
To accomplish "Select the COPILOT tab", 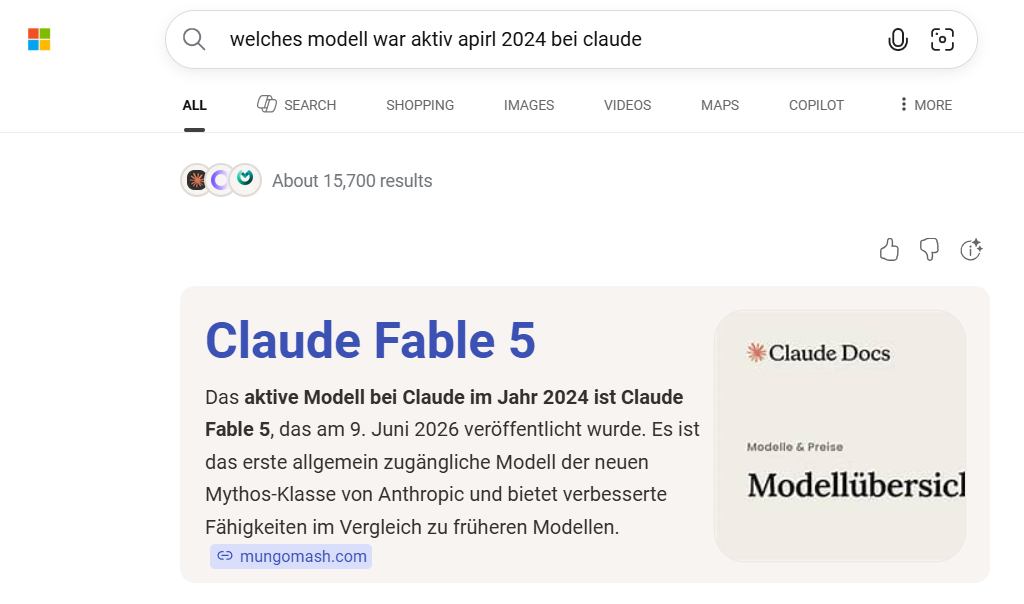I will point(816,105).
